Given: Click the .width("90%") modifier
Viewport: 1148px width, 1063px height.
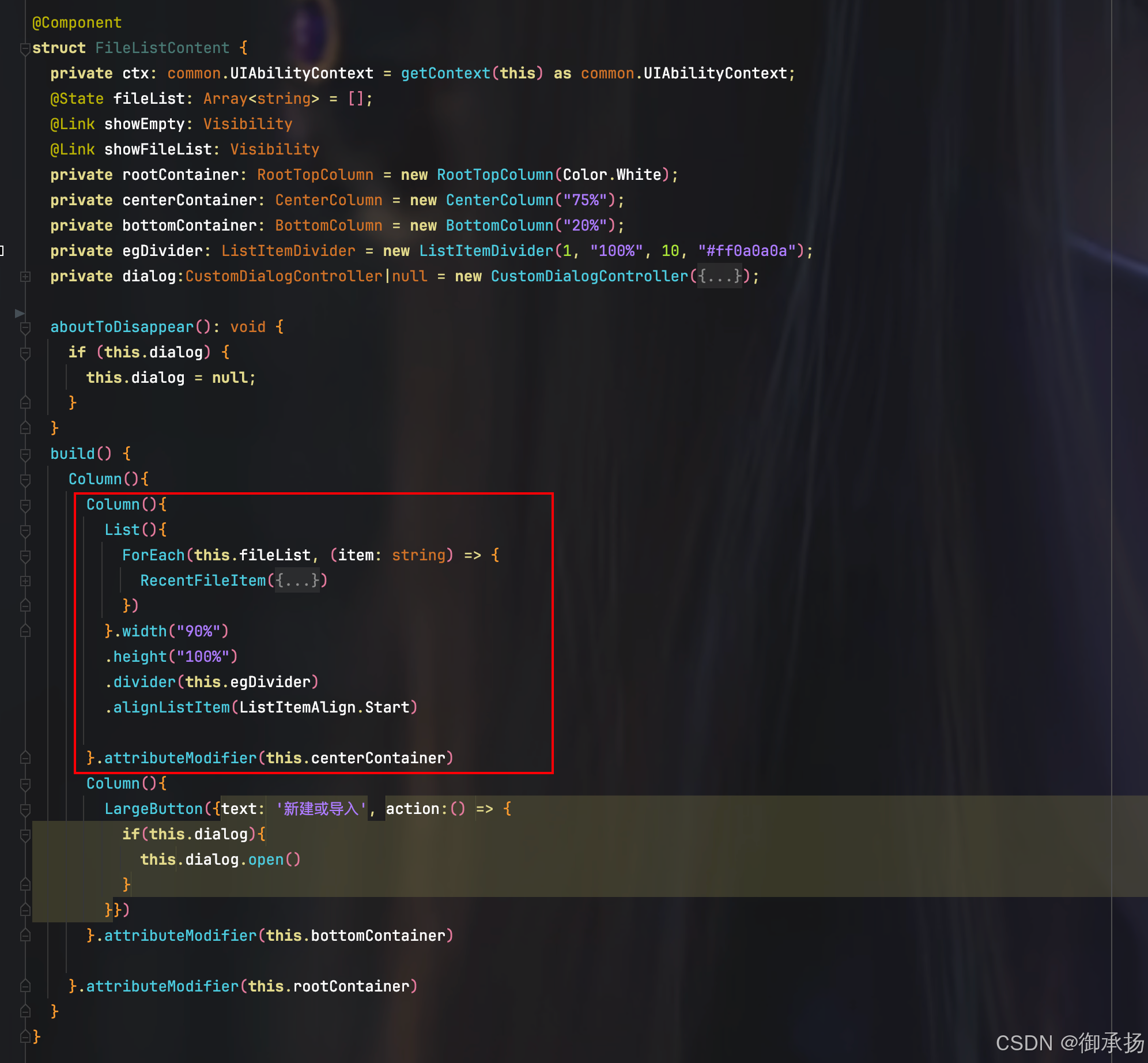Looking at the screenshot, I should [172, 631].
